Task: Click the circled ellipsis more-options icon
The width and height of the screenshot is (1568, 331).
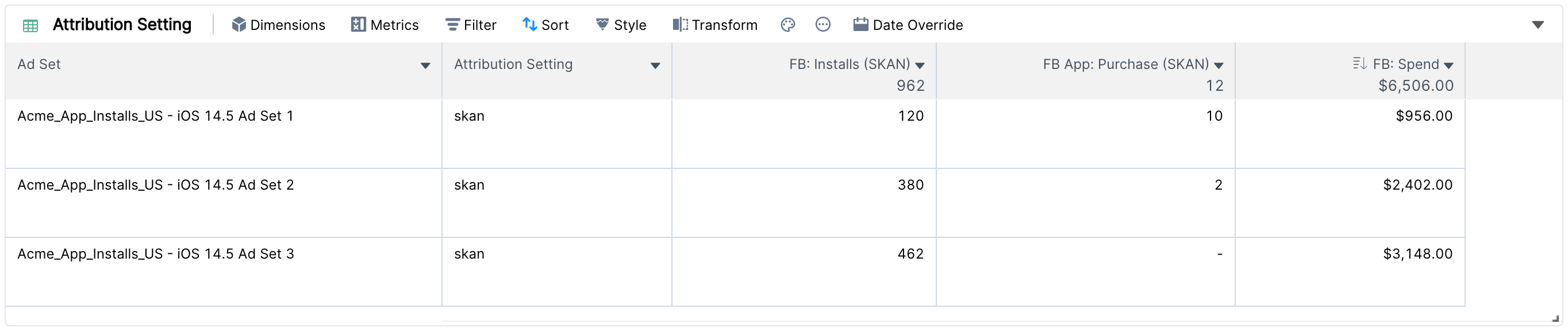Action: [823, 24]
